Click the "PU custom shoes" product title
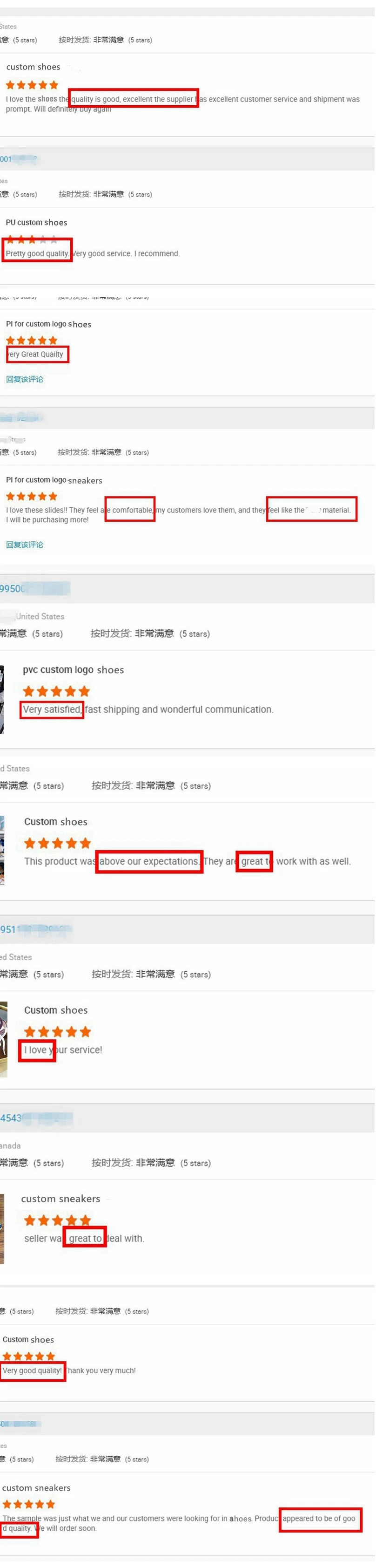The image size is (383, 1568). (x=36, y=222)
